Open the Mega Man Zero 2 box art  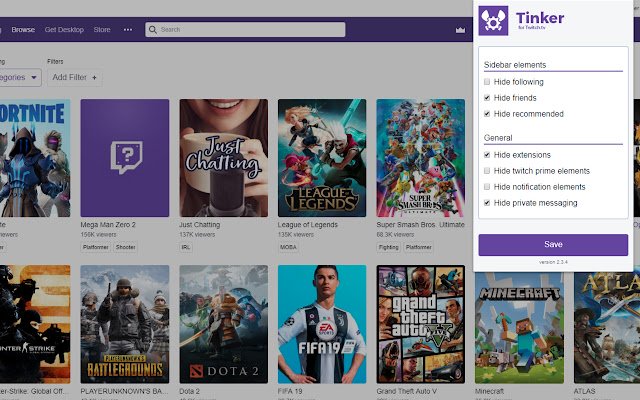click(x=124, y=158)
